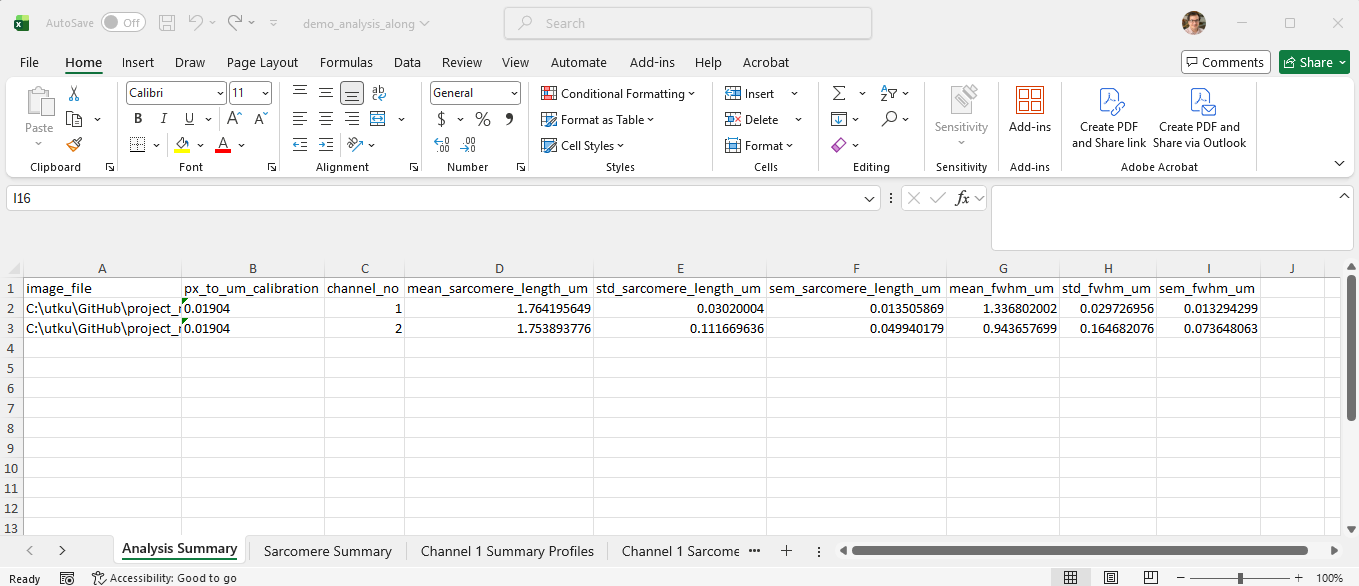Viewport: 1359px width, 586px height.
Task: Switch to Page Layout view icon
Action: (x=1110, y=578)
